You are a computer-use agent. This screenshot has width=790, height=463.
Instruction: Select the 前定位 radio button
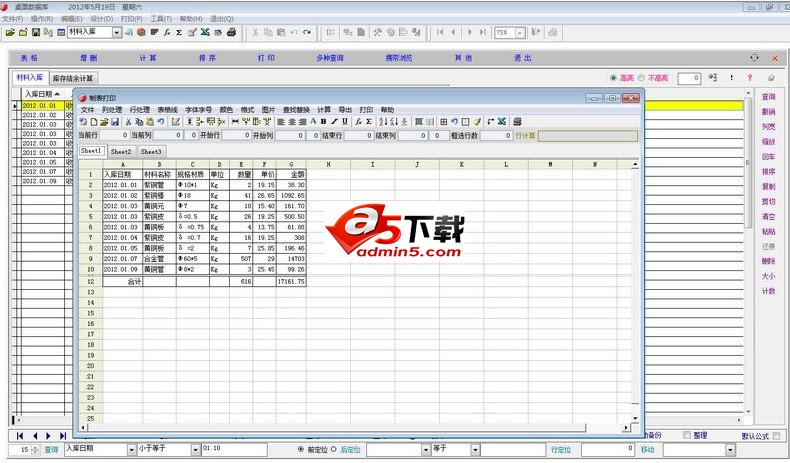click(301, 449)
